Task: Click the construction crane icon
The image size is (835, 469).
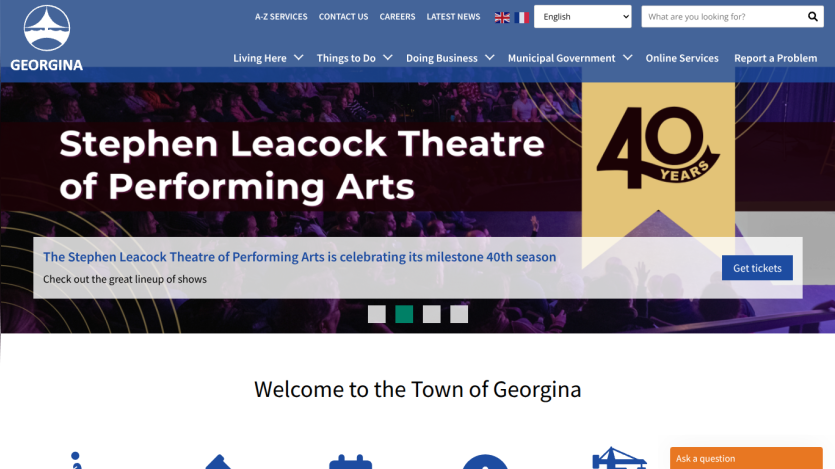Action: (x=619, y=458)
